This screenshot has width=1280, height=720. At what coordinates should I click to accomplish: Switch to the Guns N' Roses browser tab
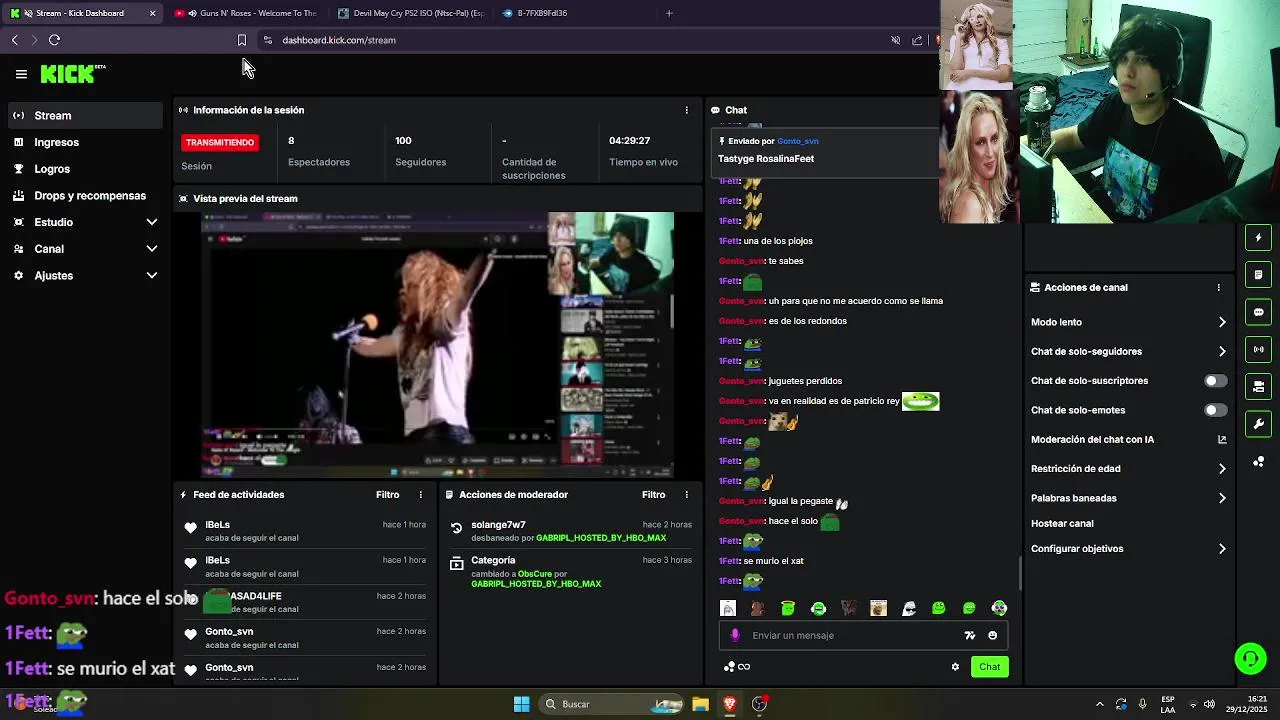[246, 13]
